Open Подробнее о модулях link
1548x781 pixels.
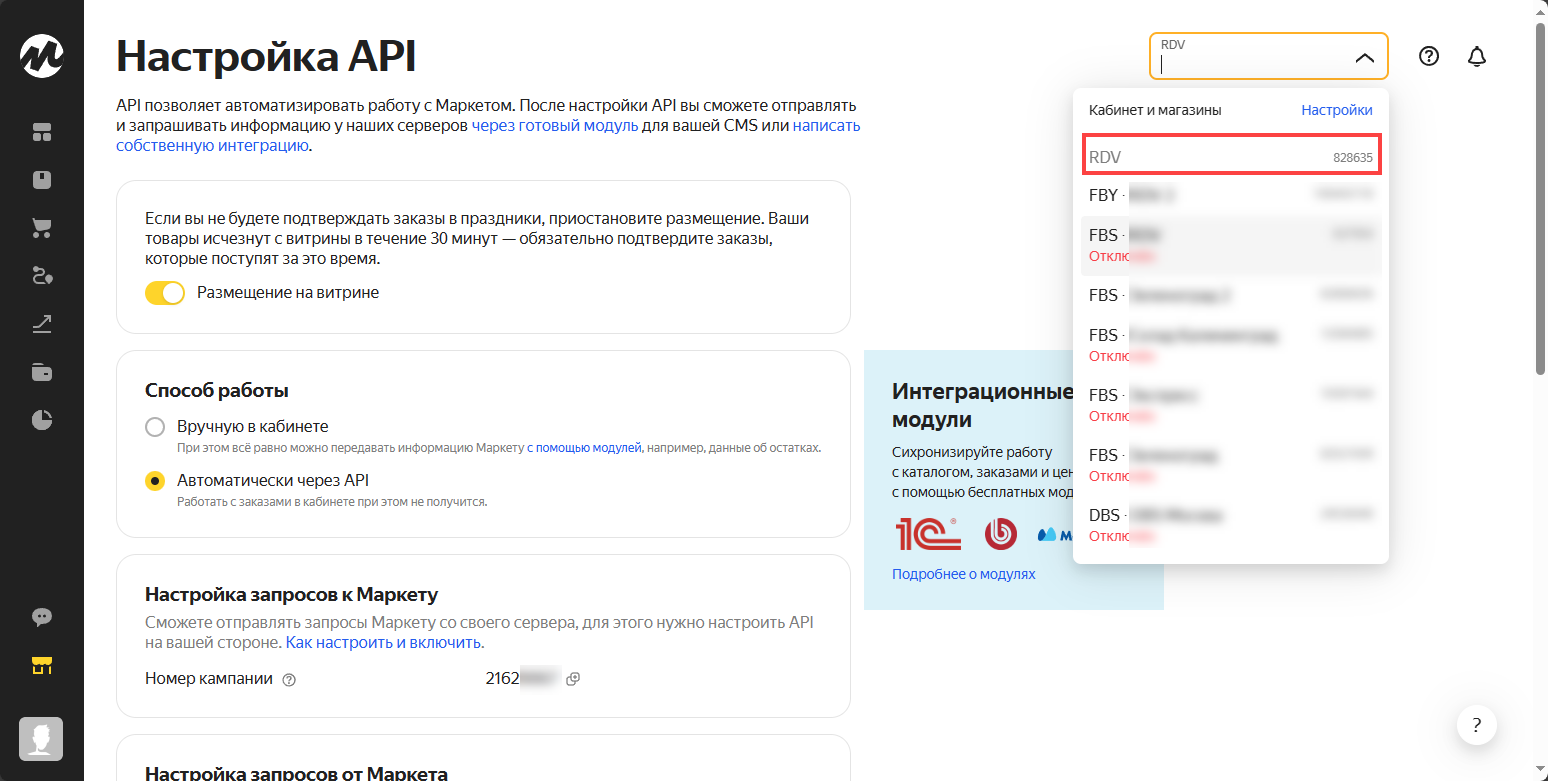click(964, 574)
